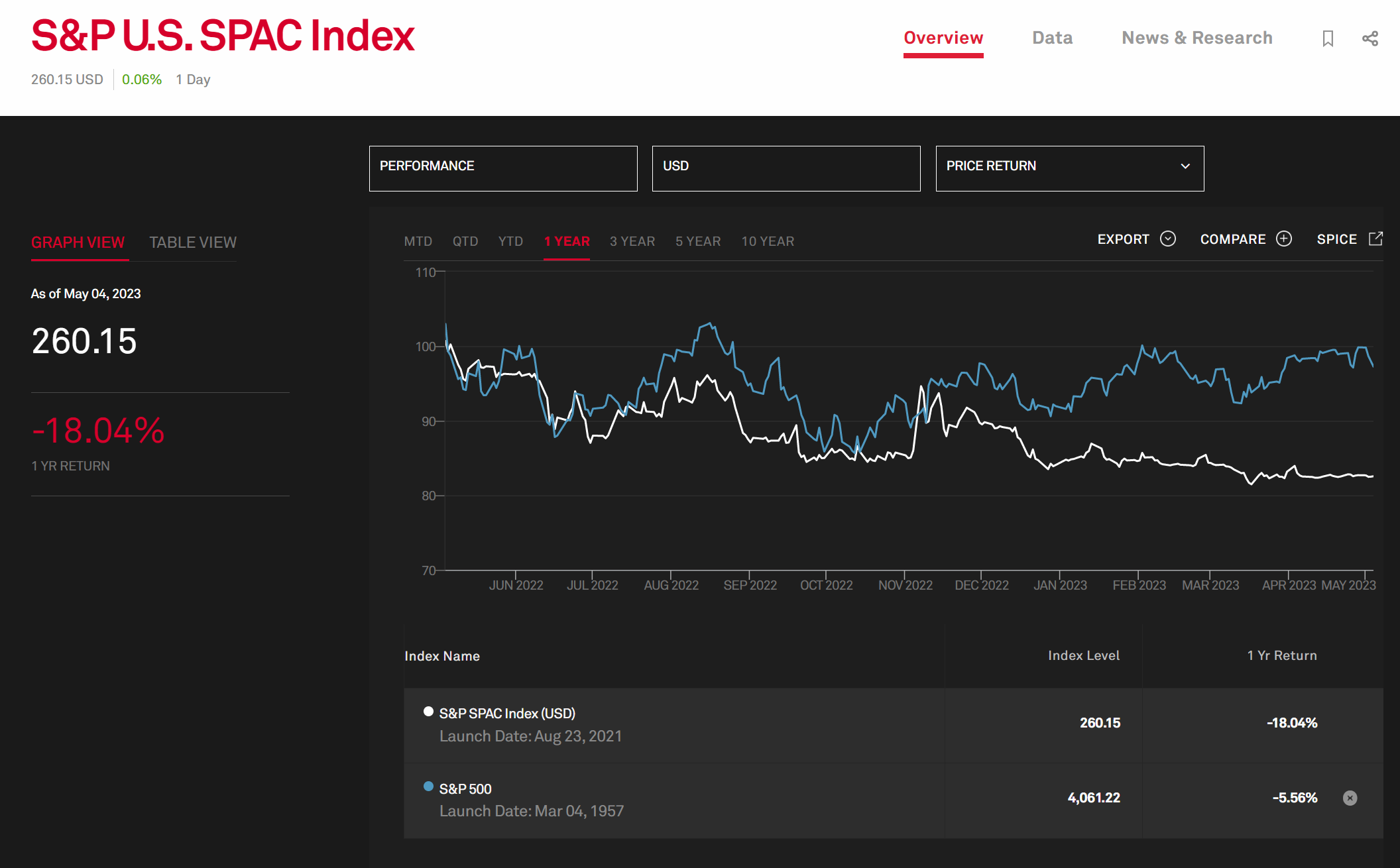The width and height of the screenshot is (1400, 868).
Task: Click the Compare plus circle icon
Action: (1284, 239)
